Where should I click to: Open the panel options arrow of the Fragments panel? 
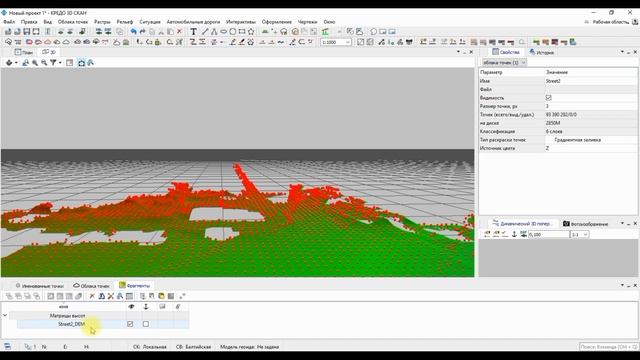coord(622,285)
